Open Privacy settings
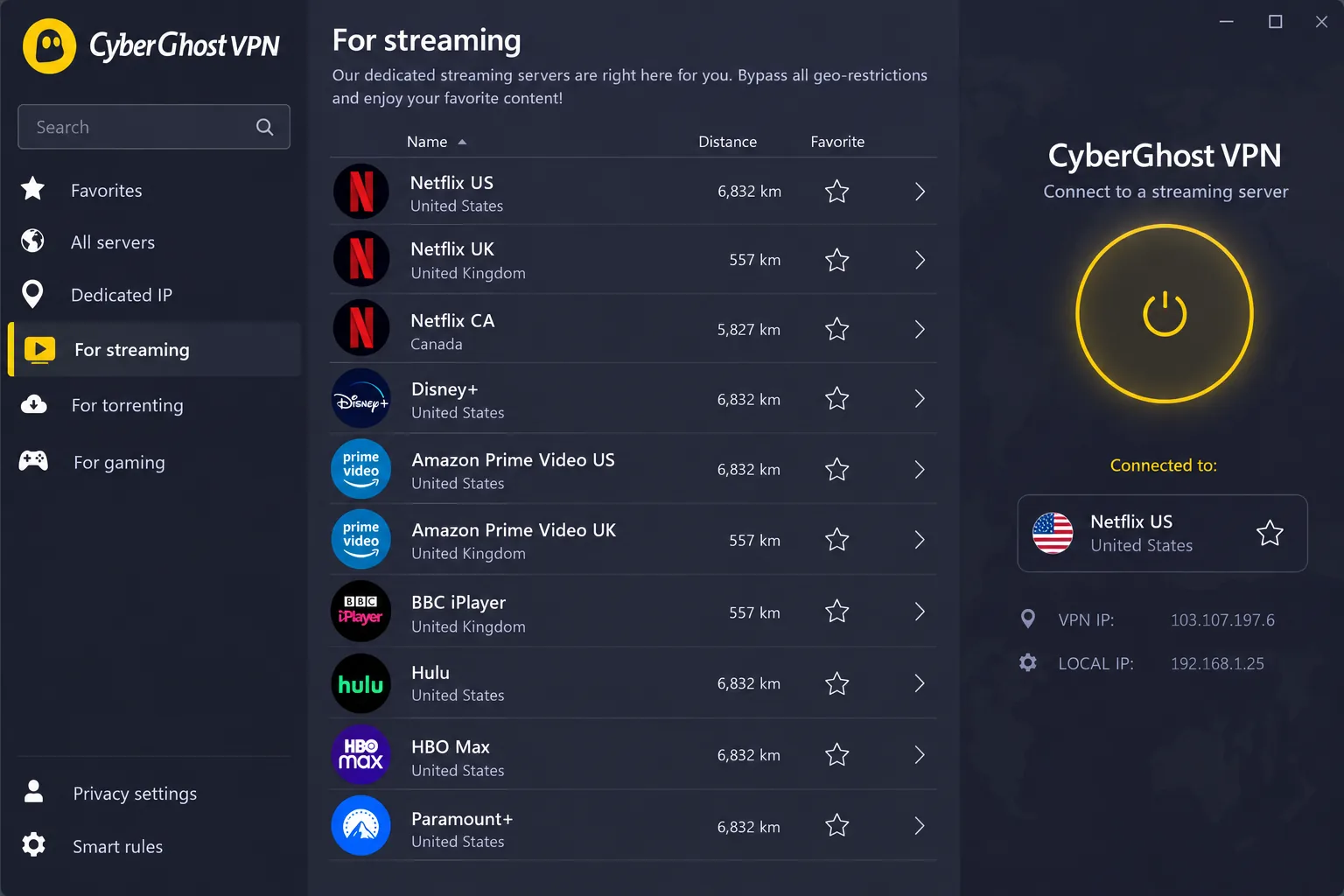Image resolution: width=1344 pixels, height=896 pixels. point(154,793)
